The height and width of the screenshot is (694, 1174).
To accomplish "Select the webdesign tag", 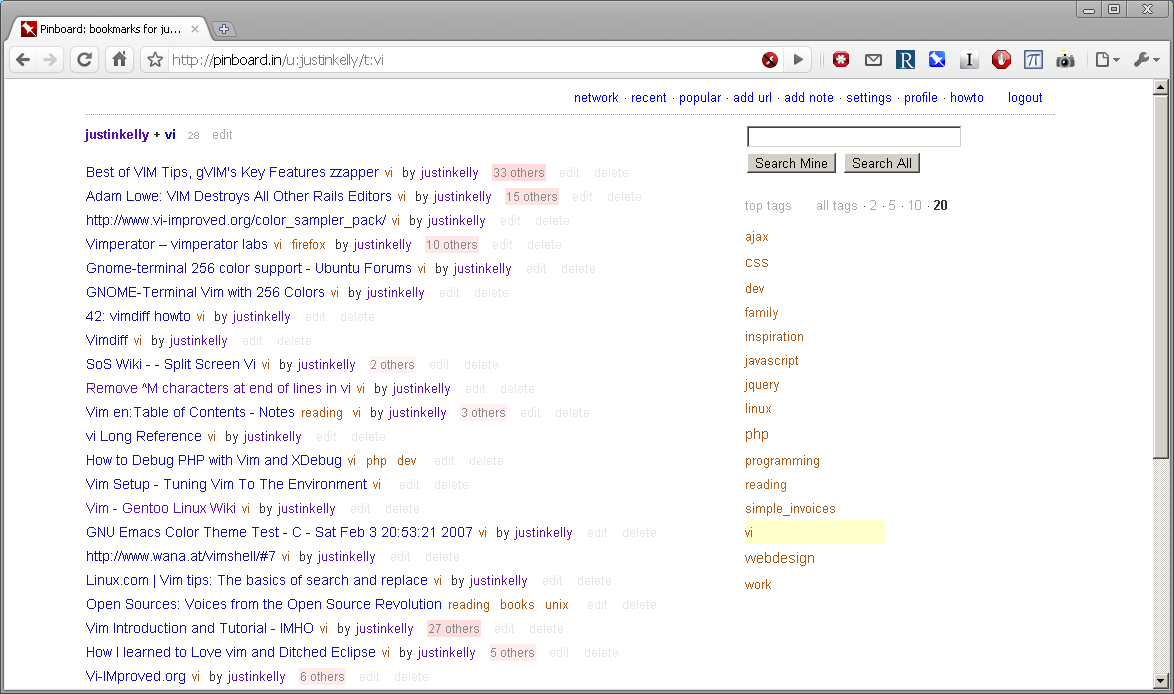I will [x=779, y=558].
